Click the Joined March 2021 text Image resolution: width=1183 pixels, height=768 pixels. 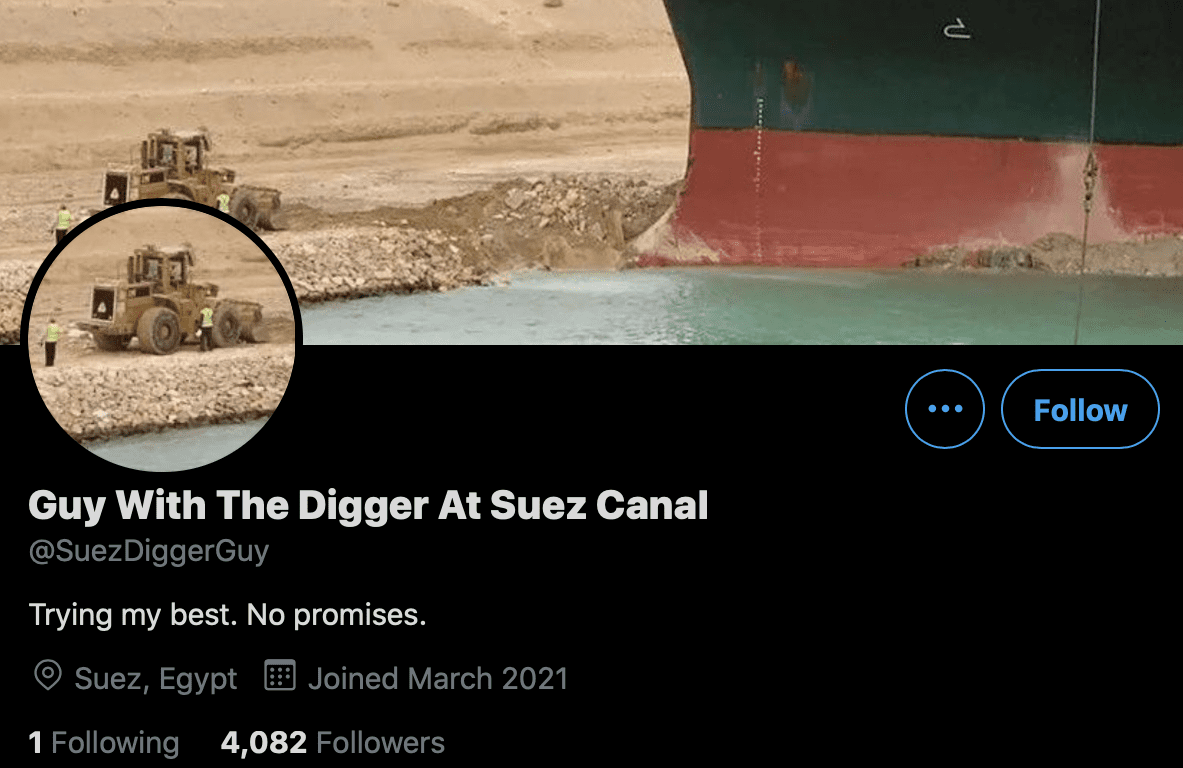click(438, 679)
